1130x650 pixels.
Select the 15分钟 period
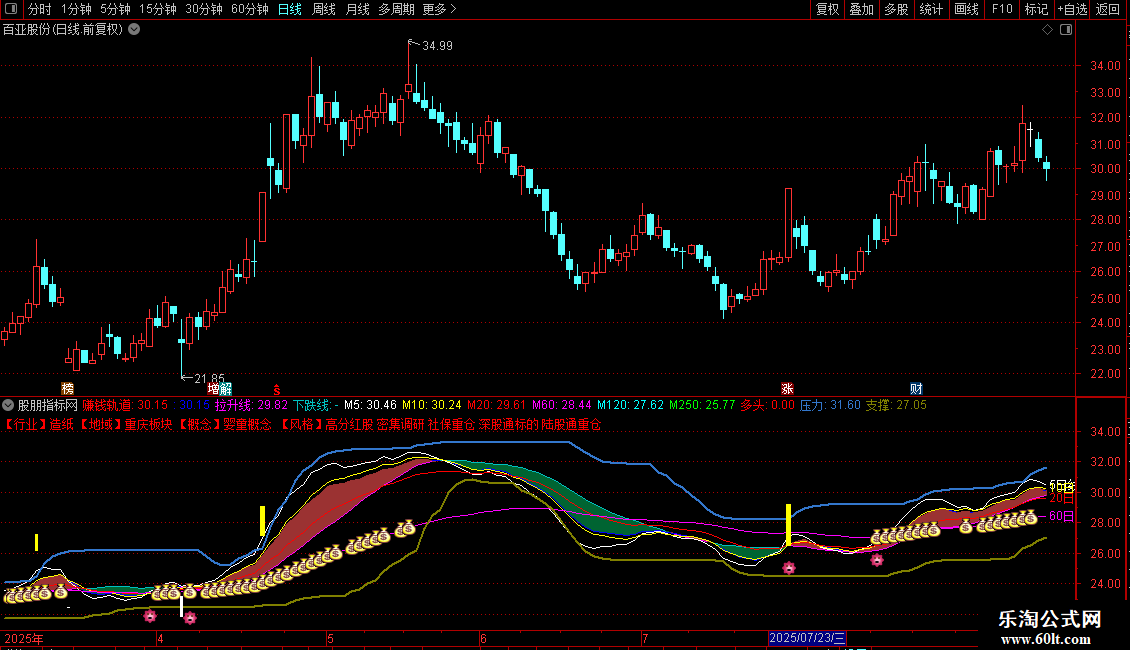tap(158, 9)
